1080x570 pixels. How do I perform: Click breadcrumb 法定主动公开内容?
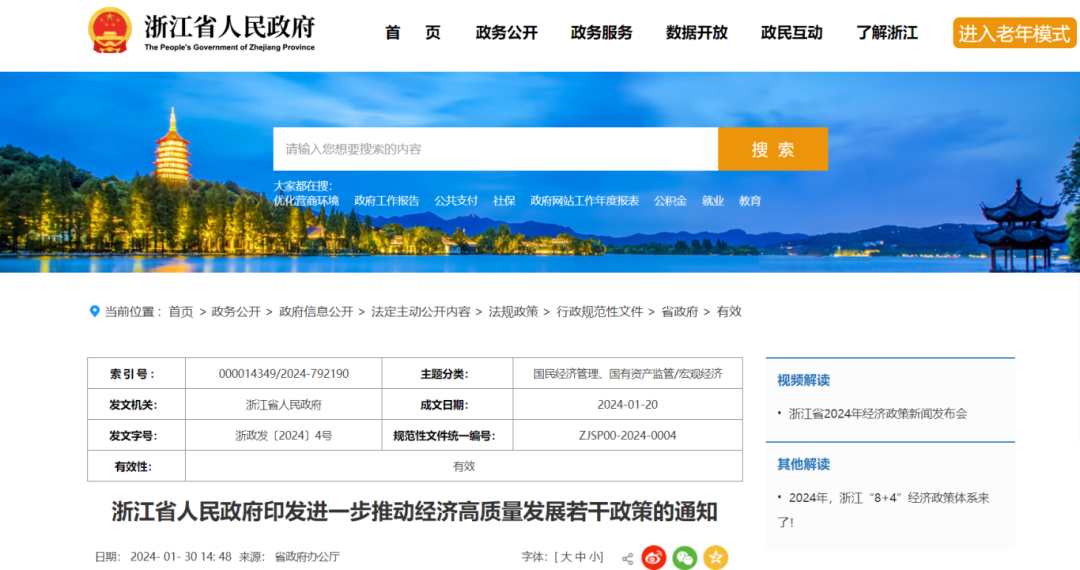pos(421,311)
